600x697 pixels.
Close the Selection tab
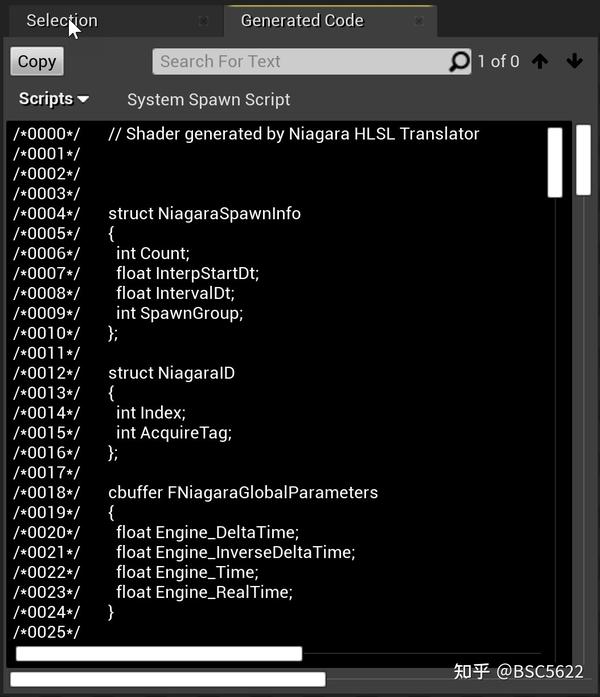tap(203, 21)
